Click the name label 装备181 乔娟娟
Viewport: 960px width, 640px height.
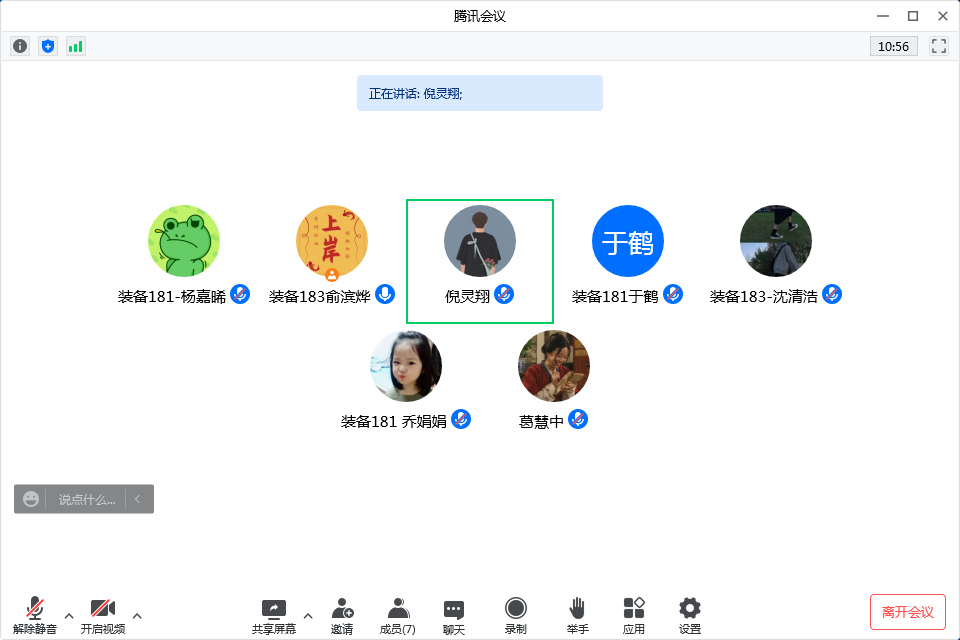pyautogui.click(x=394, y=421)
